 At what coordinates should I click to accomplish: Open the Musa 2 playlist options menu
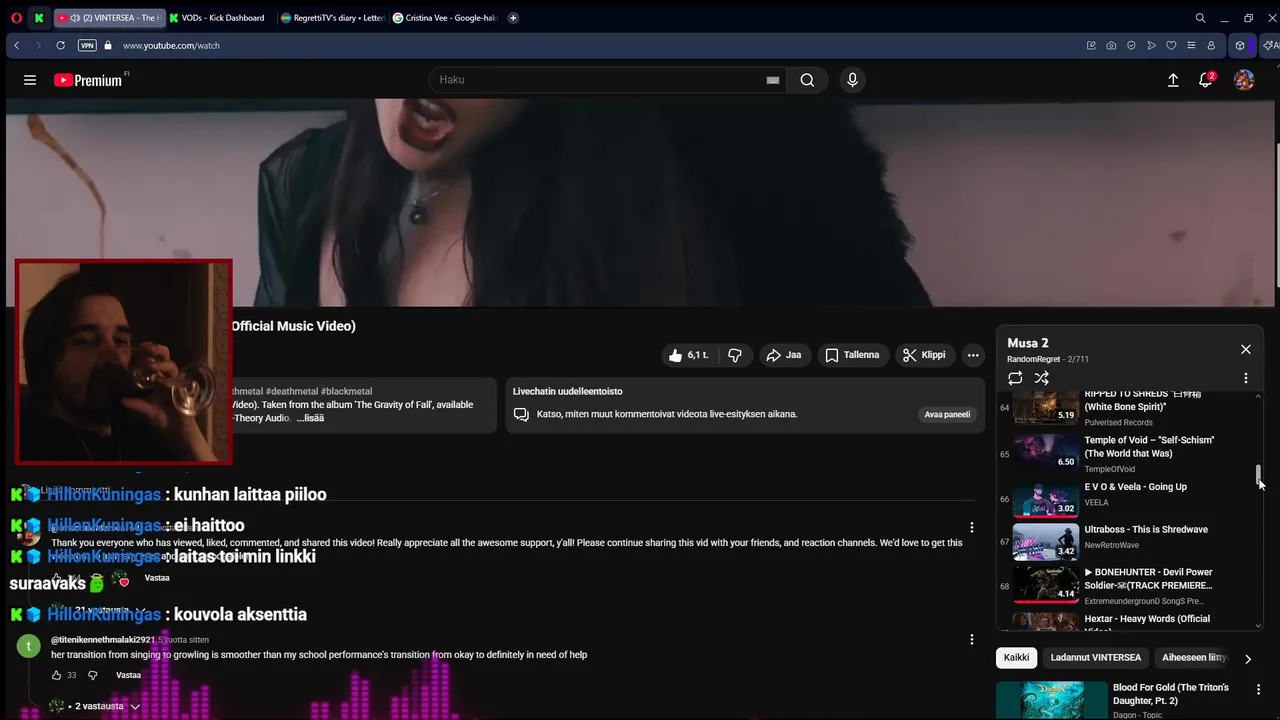[x=1246, y=378]
